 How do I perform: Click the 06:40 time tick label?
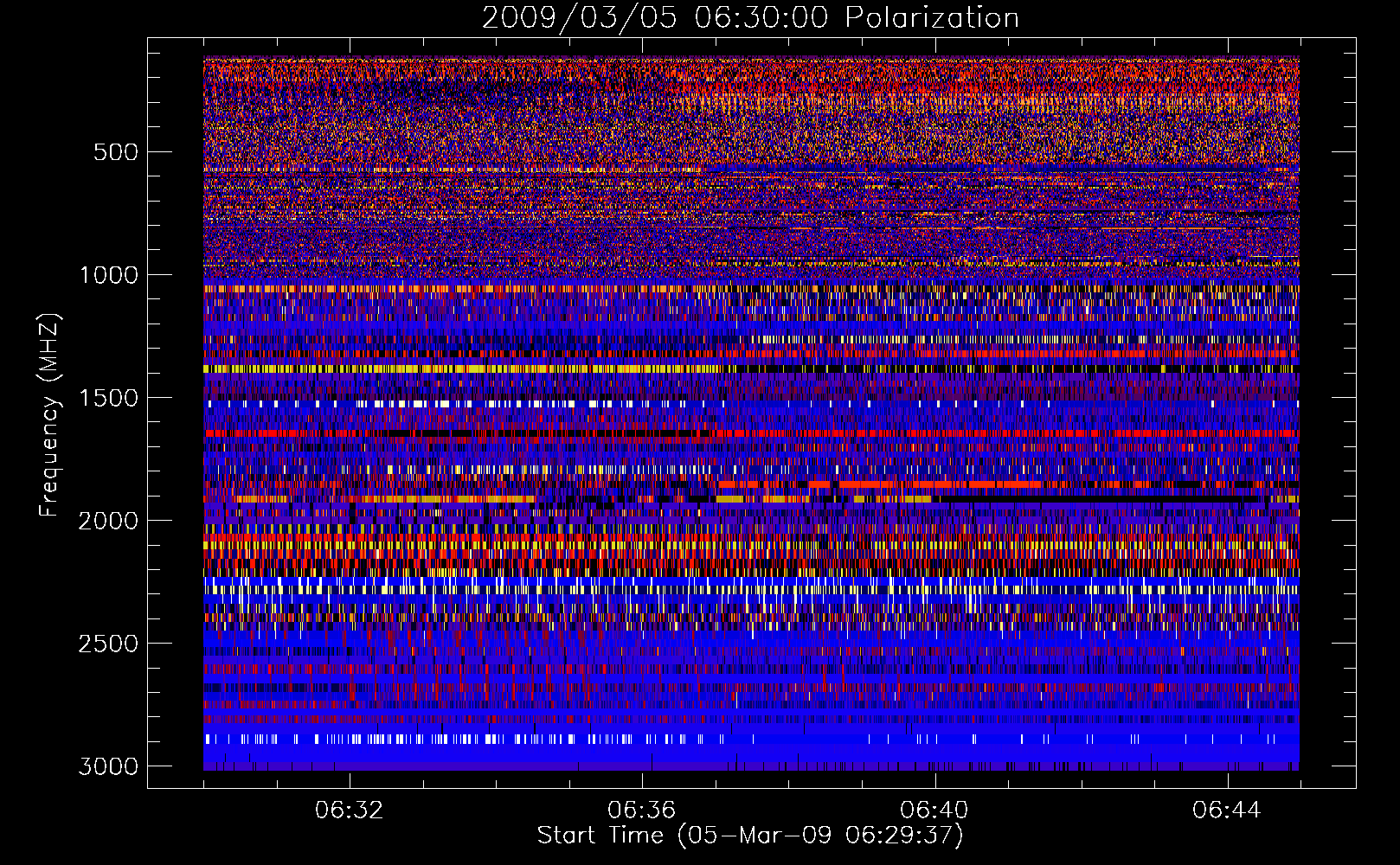click(x=934, y=810)
